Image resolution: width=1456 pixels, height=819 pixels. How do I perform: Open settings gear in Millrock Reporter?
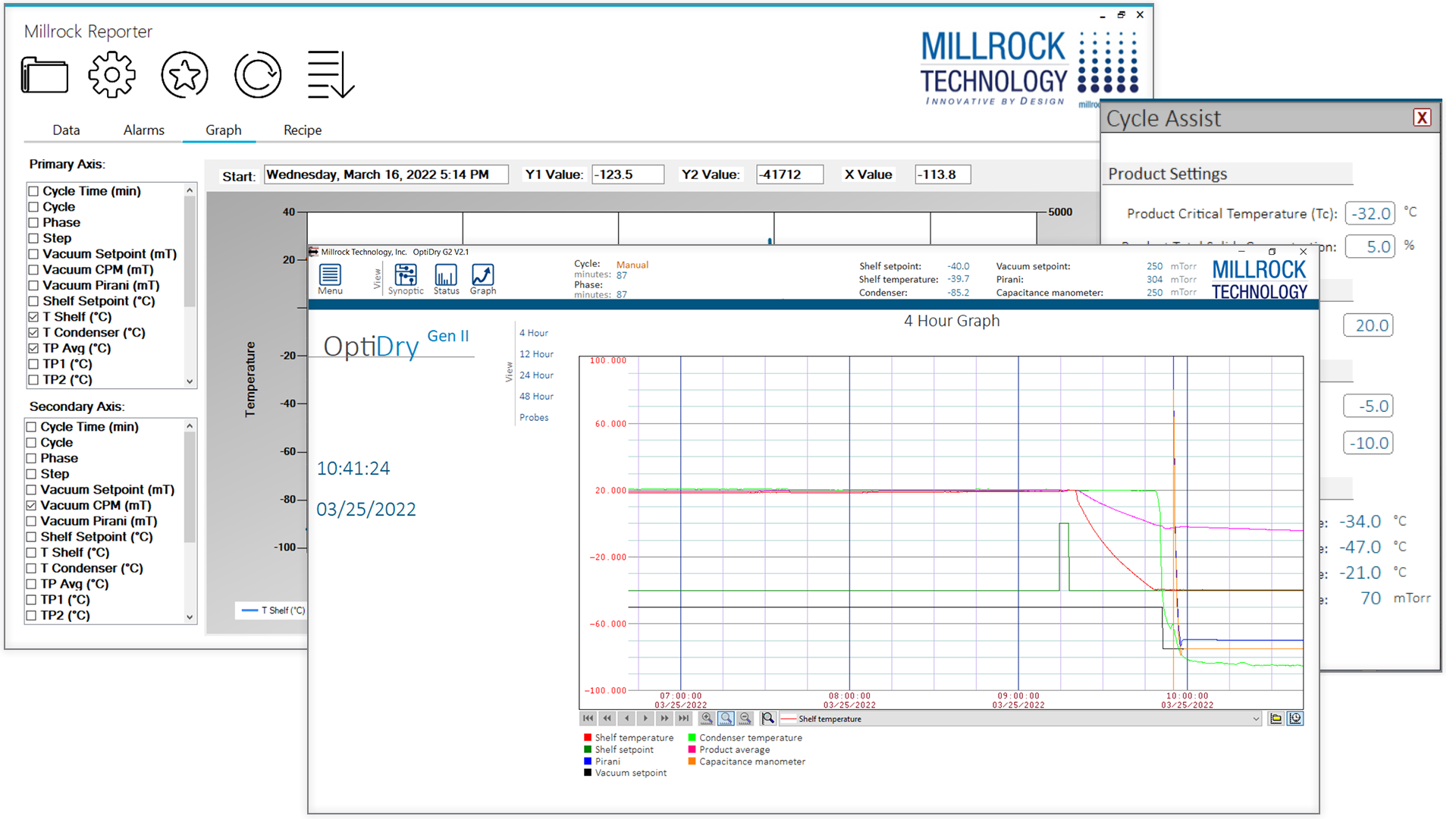111,74
